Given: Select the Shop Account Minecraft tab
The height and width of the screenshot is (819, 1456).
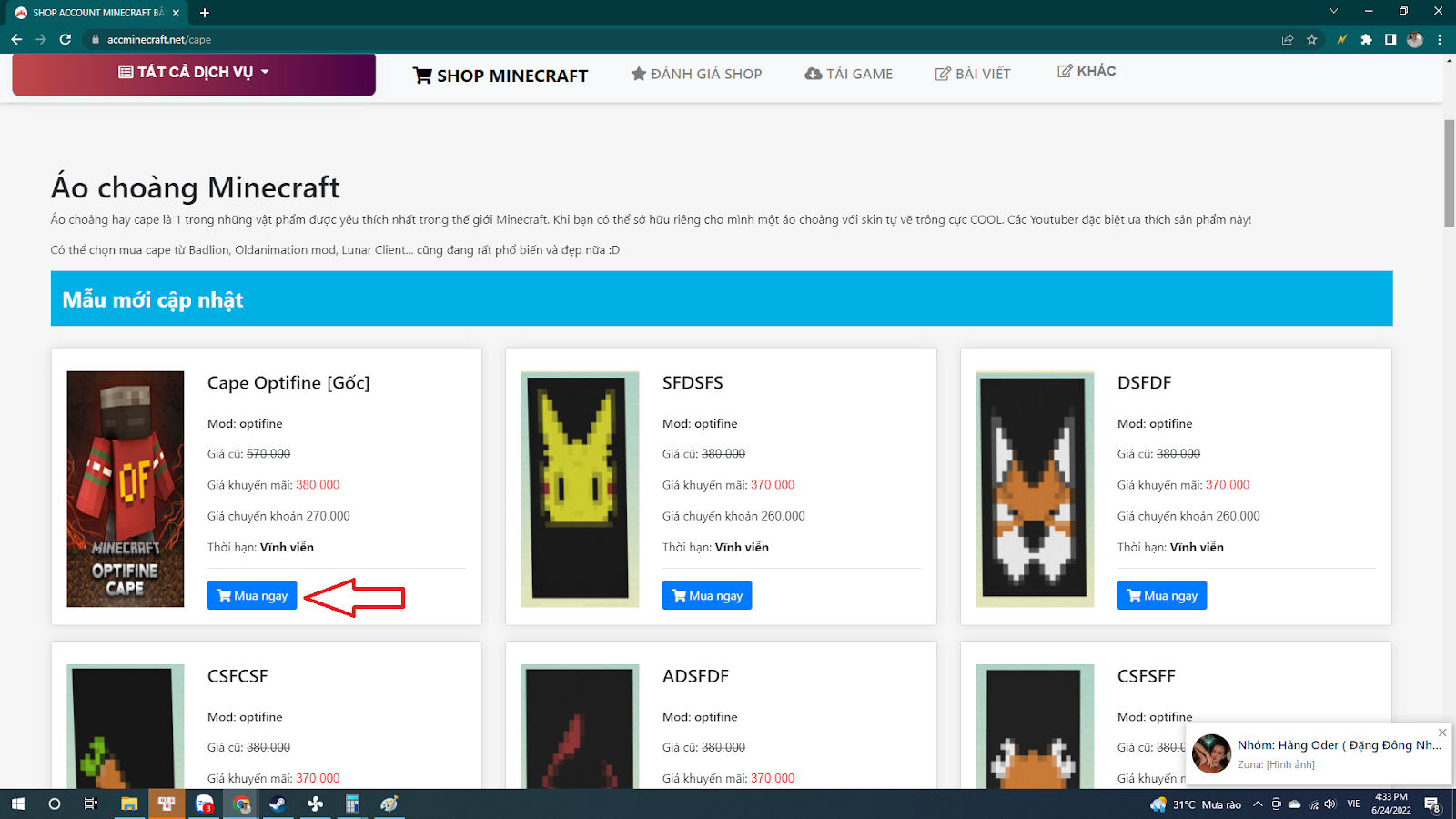Looking at the screenshot, I should point(96,13).
